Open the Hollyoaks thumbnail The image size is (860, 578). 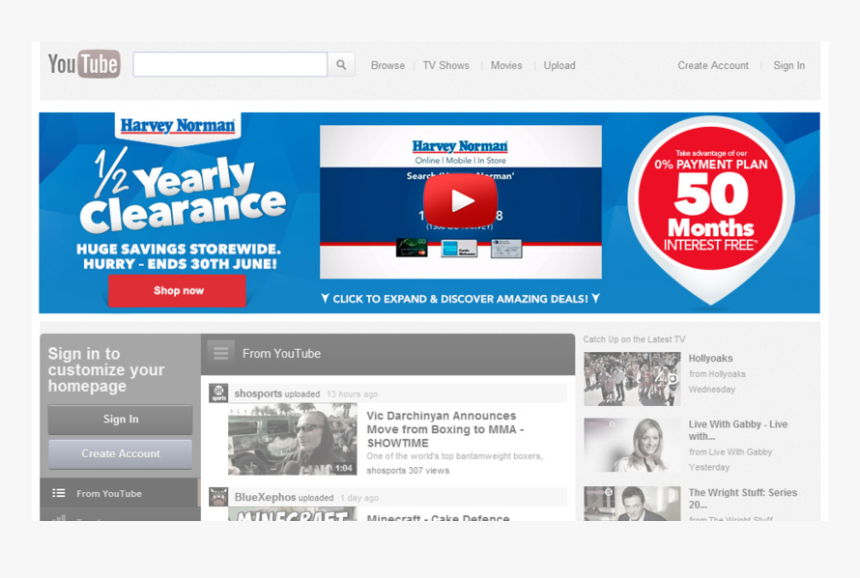coord(632,379)
